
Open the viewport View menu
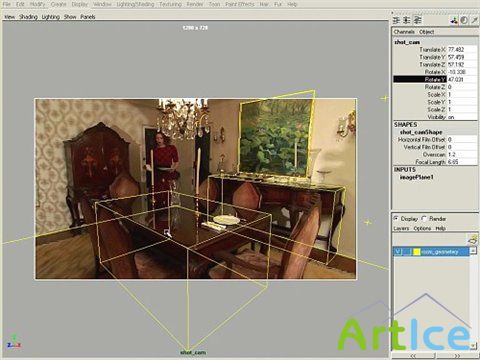point(9,17)
